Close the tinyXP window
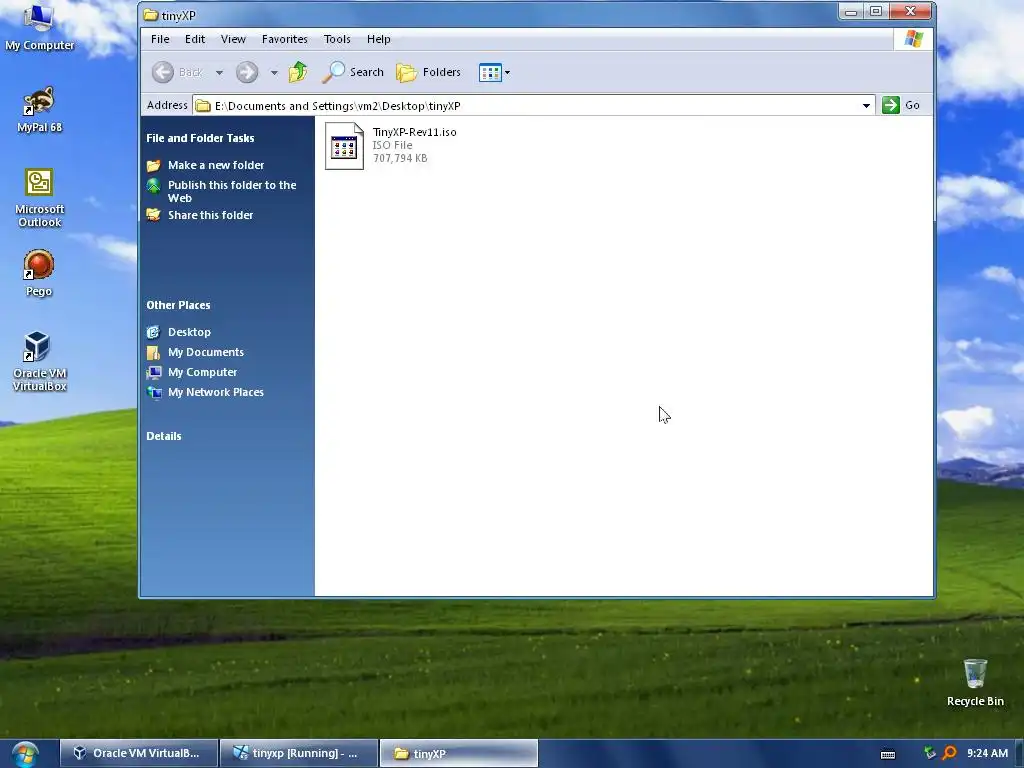Screen dimensions: 1024x768 (x=910, y=11)
